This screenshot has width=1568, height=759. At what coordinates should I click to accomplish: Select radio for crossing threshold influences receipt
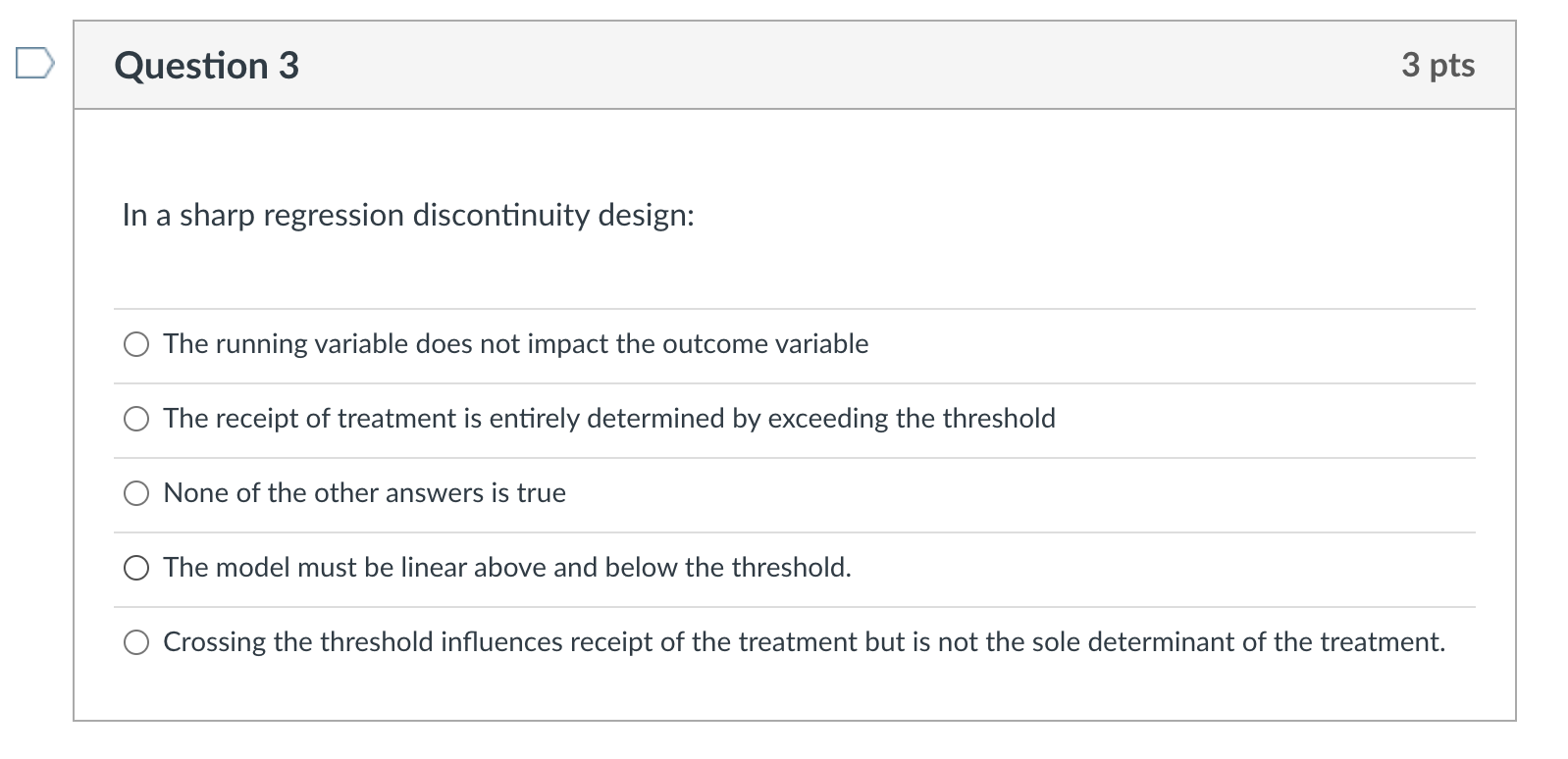(x=136, y=642)
